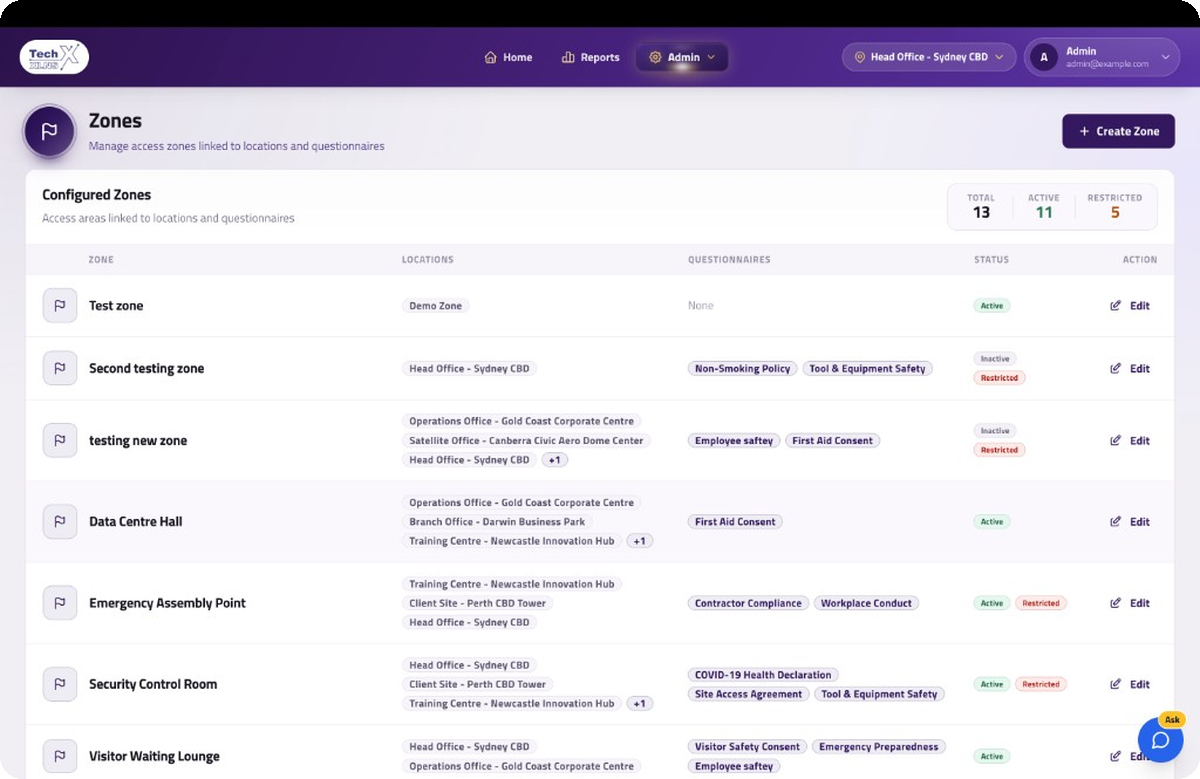Image resolution: width=1200 pixels, height=779 pixels.
Task: Click the Admin gear icon
Action: [655, 58]
